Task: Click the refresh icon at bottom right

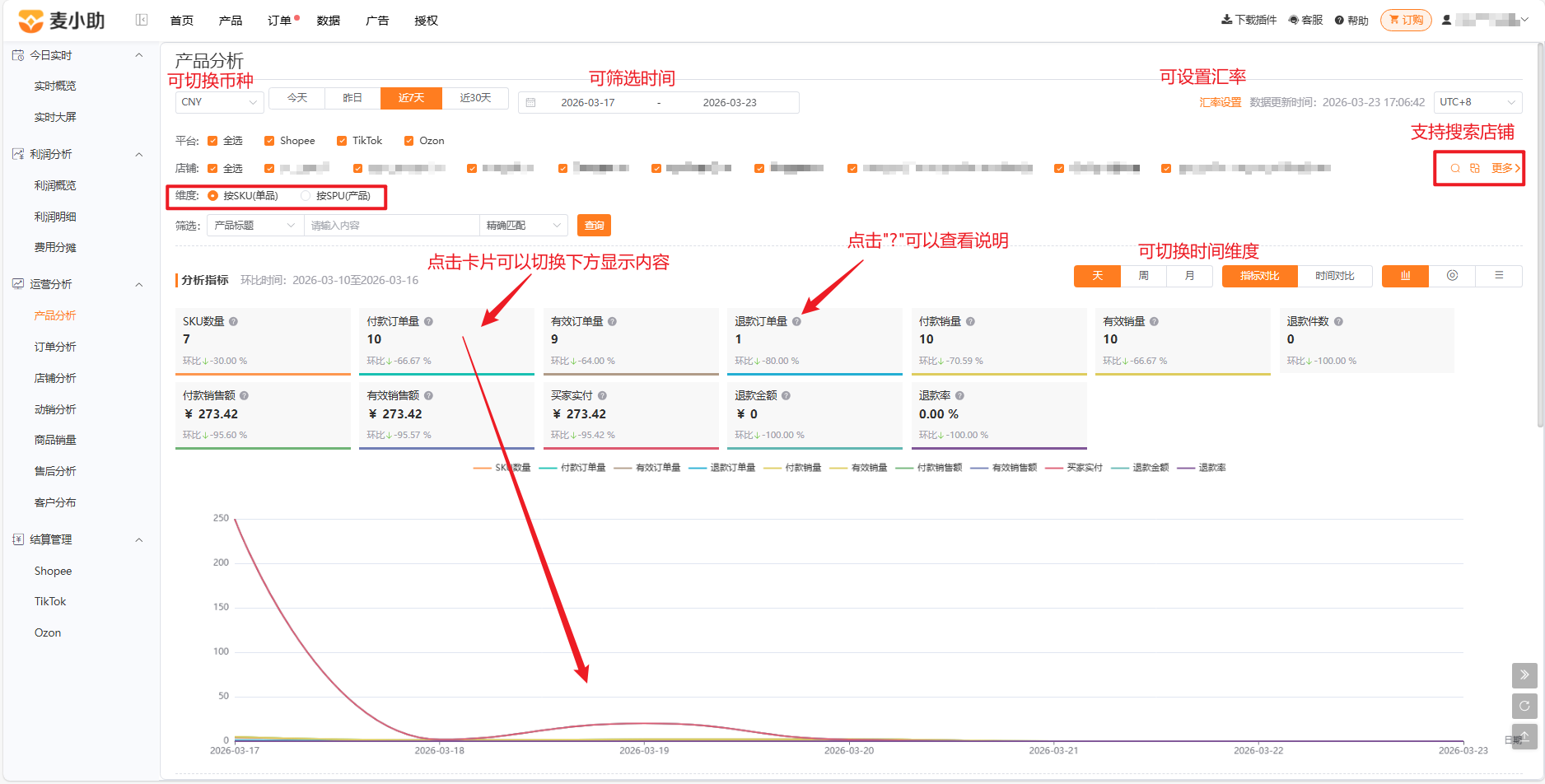Action: 1524,706
